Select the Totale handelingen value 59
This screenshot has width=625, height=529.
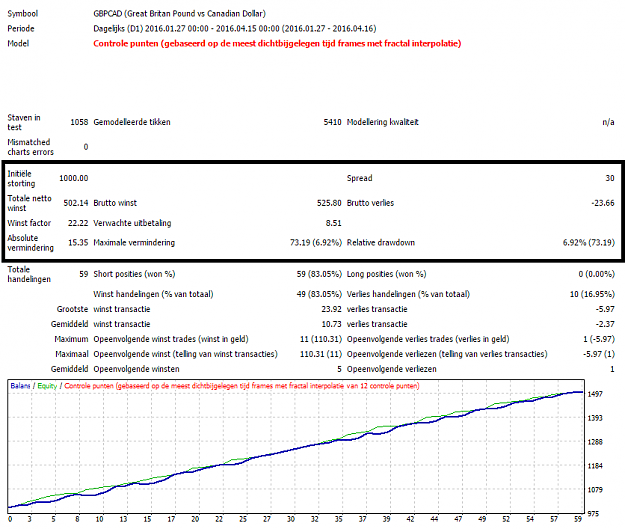[x=83, y=274]
